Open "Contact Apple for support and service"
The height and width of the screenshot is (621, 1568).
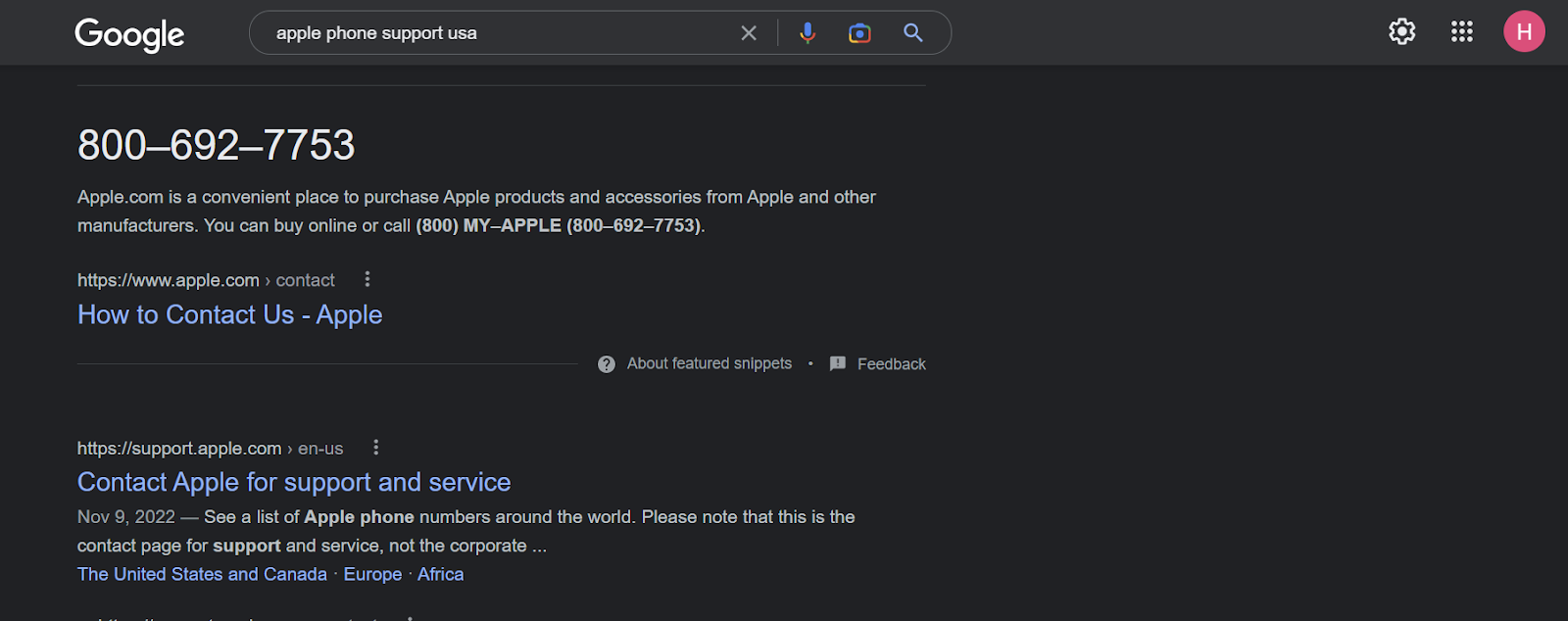pos(294,483)
